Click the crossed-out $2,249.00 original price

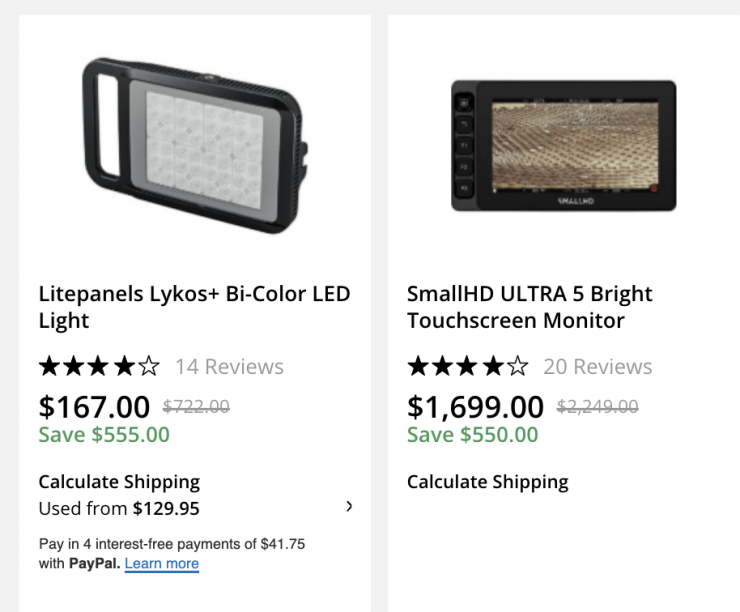[597, 407]
